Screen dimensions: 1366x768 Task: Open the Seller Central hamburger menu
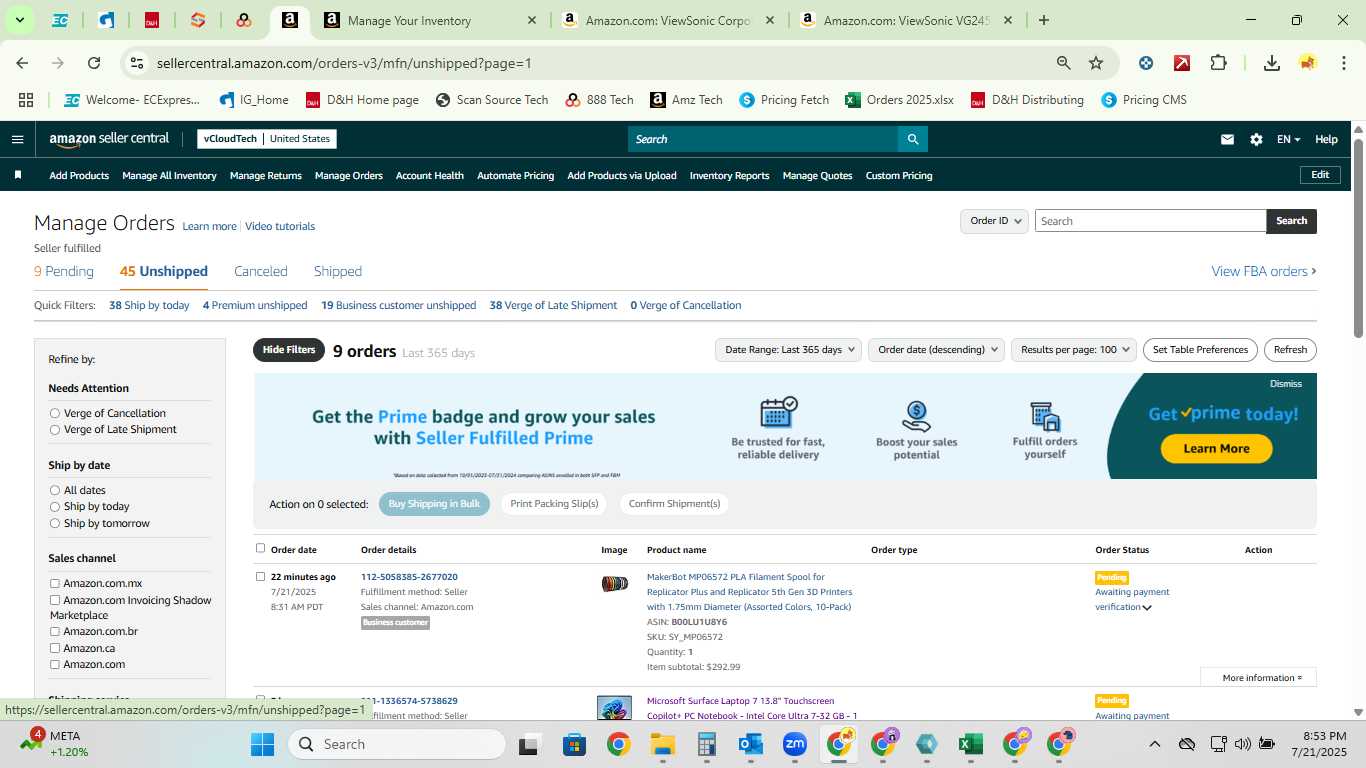17,139
